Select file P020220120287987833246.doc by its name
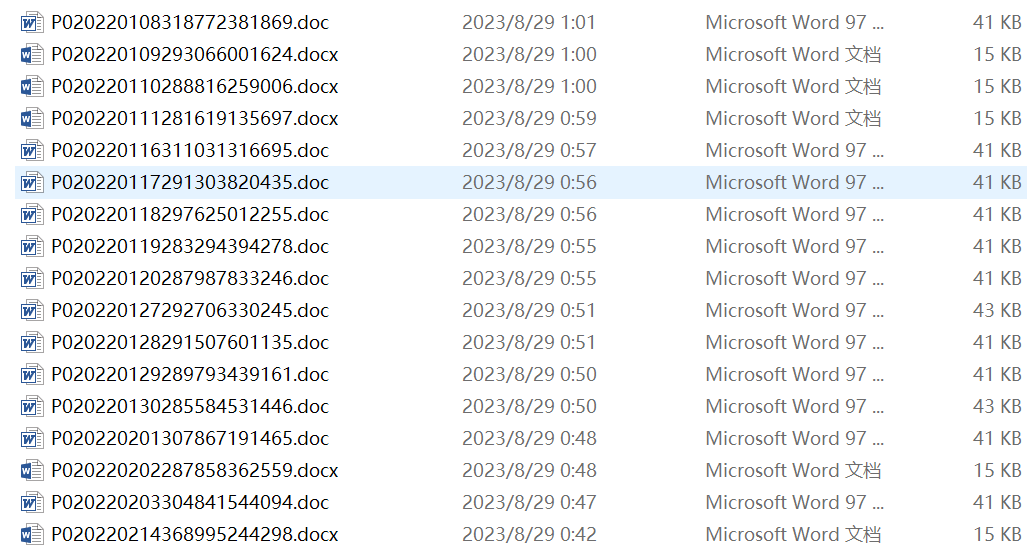 click(x=190, y=278)
